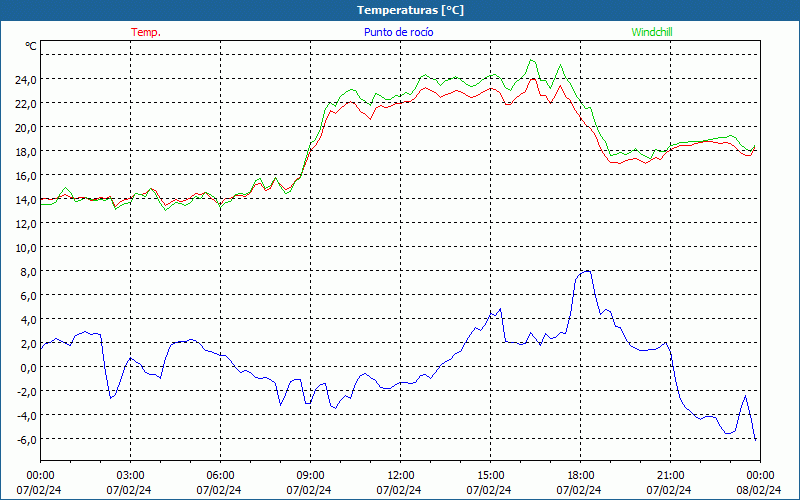Click the 22,0 y-axis value
Screen dimensions: 800x500
click(26, 104)
